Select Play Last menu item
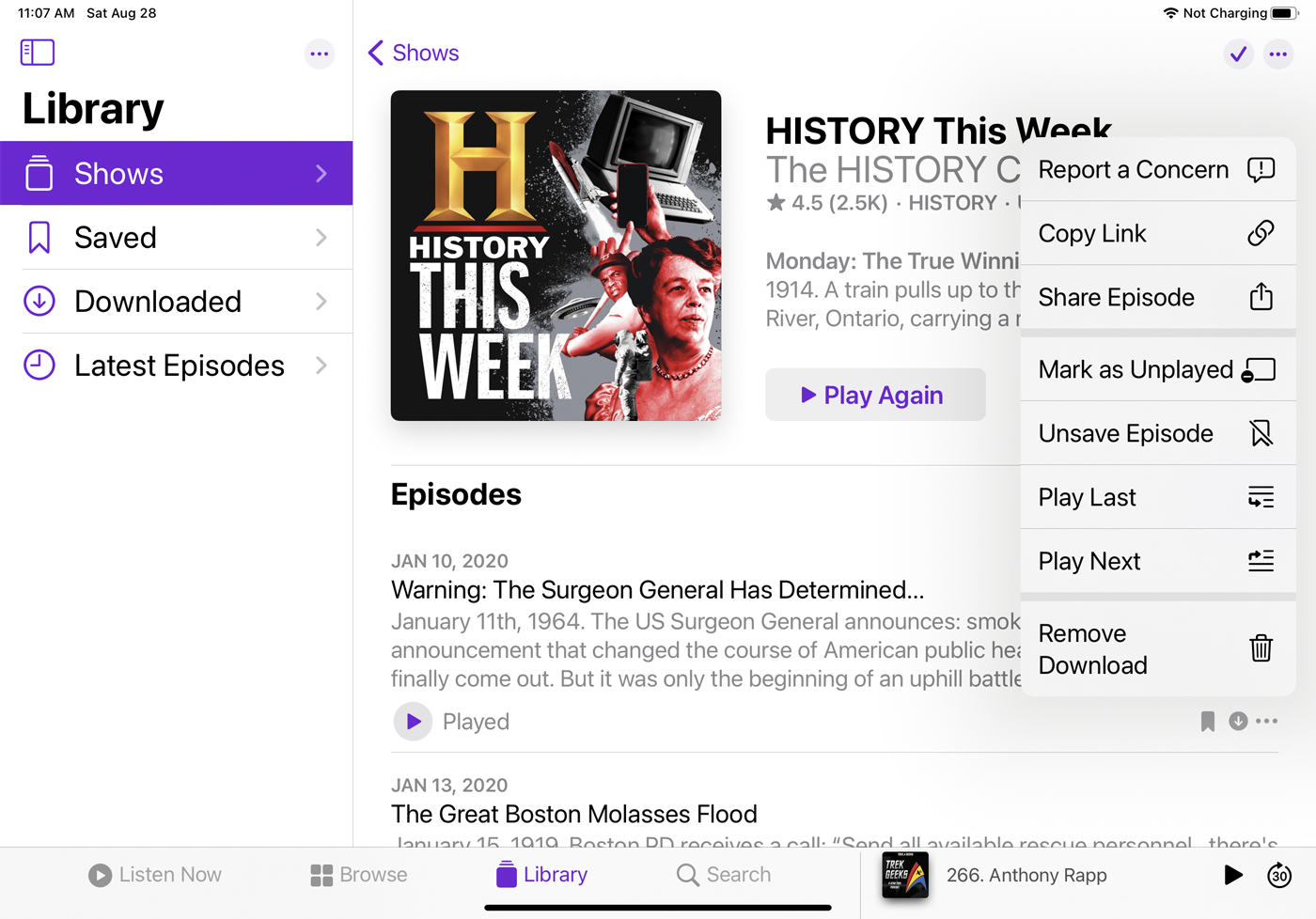The height and width of the screenshot is (919, 1316). (1158, 497)
